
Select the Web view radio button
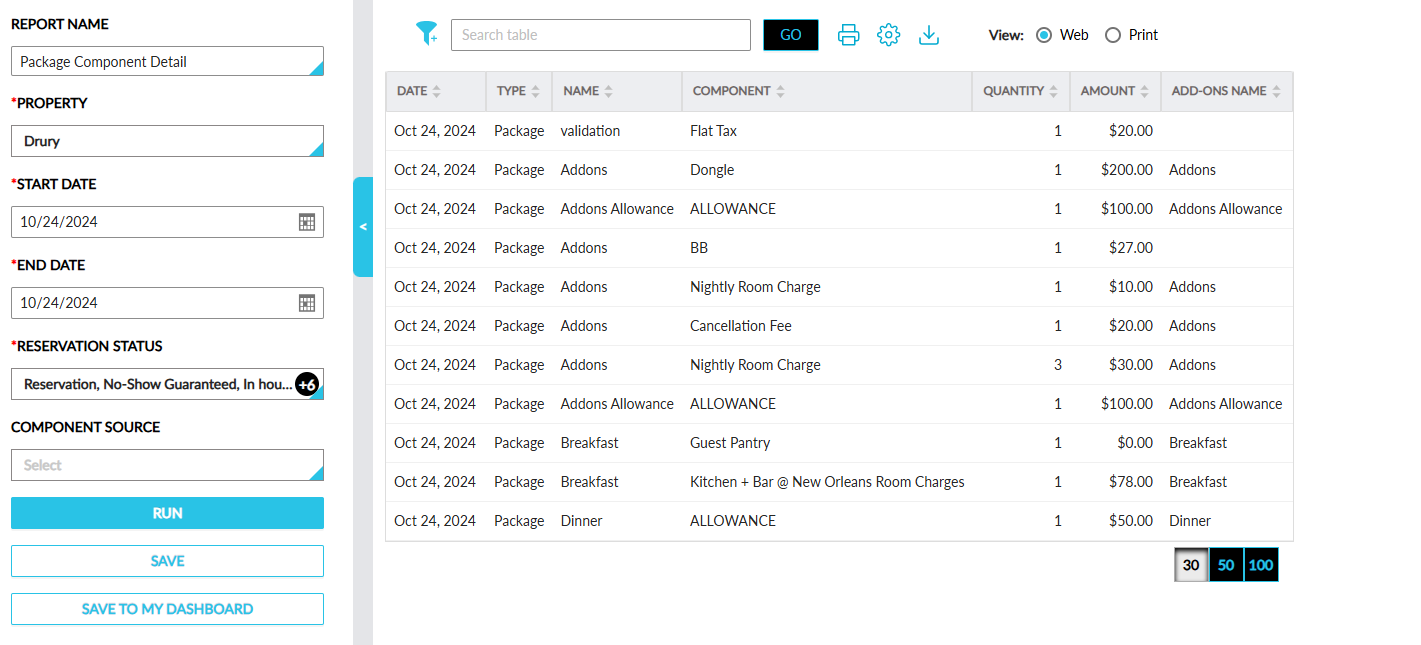coord(1044,35)
